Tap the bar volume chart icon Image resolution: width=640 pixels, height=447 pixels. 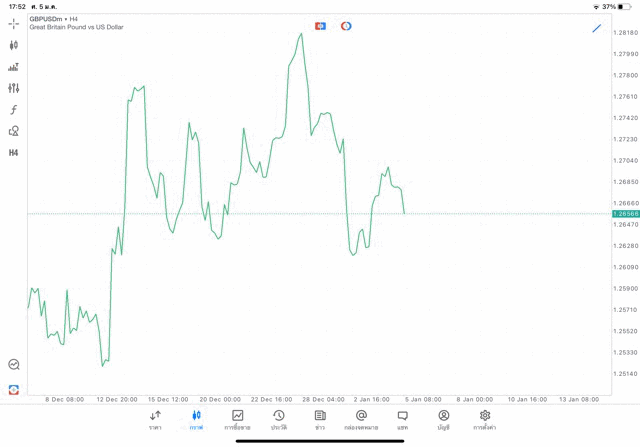tap(14, 67)
